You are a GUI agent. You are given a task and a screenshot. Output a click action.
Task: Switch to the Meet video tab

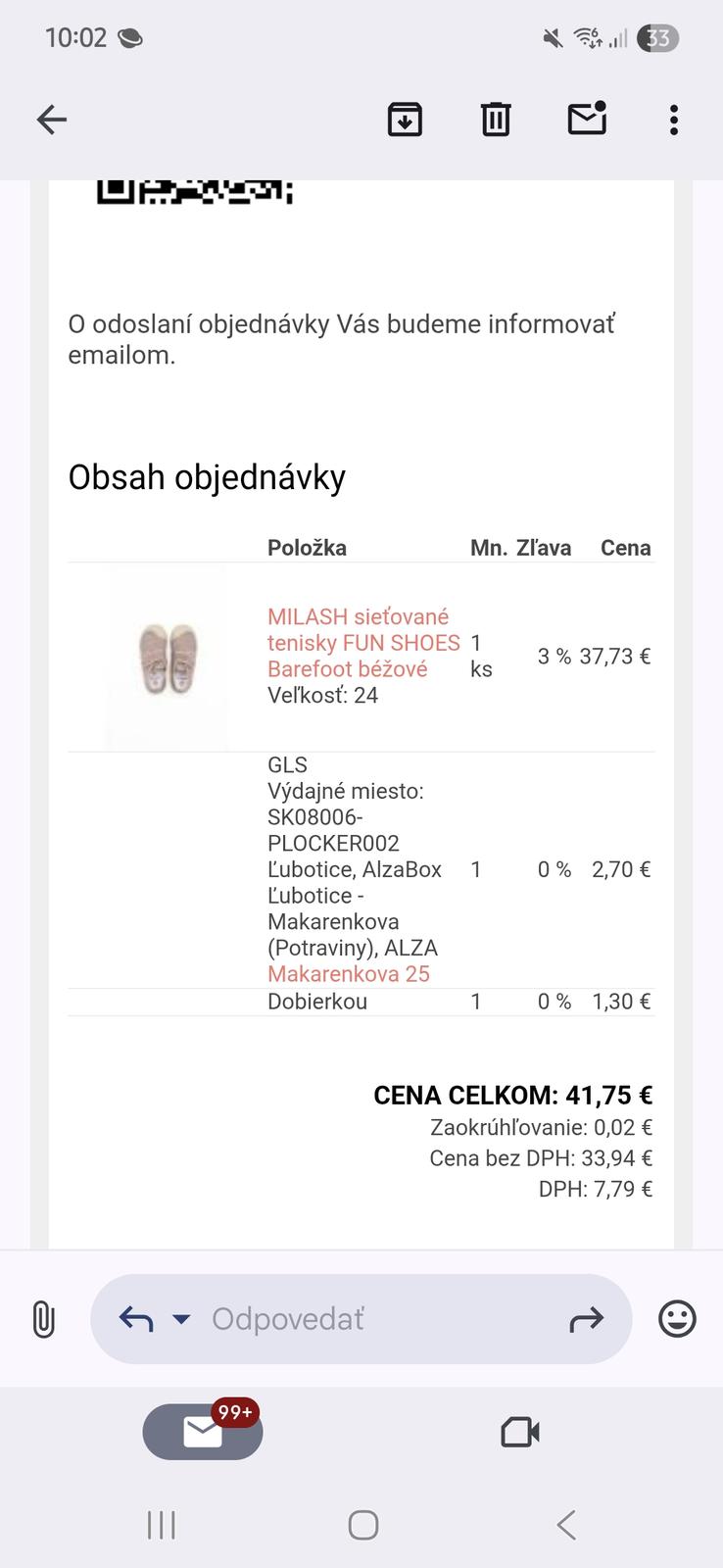520,1432
